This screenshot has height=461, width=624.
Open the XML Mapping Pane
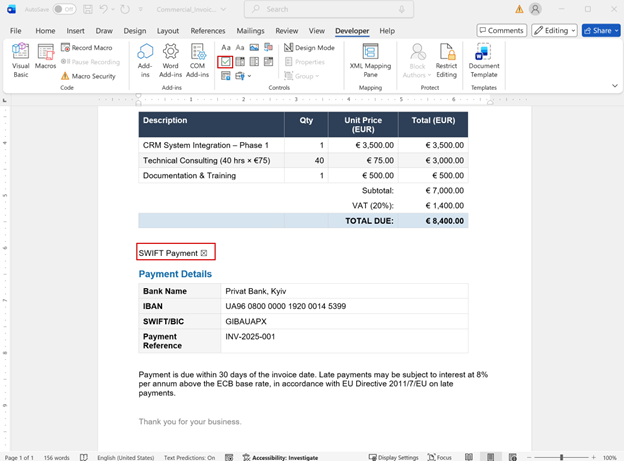[x=370, y=60]
